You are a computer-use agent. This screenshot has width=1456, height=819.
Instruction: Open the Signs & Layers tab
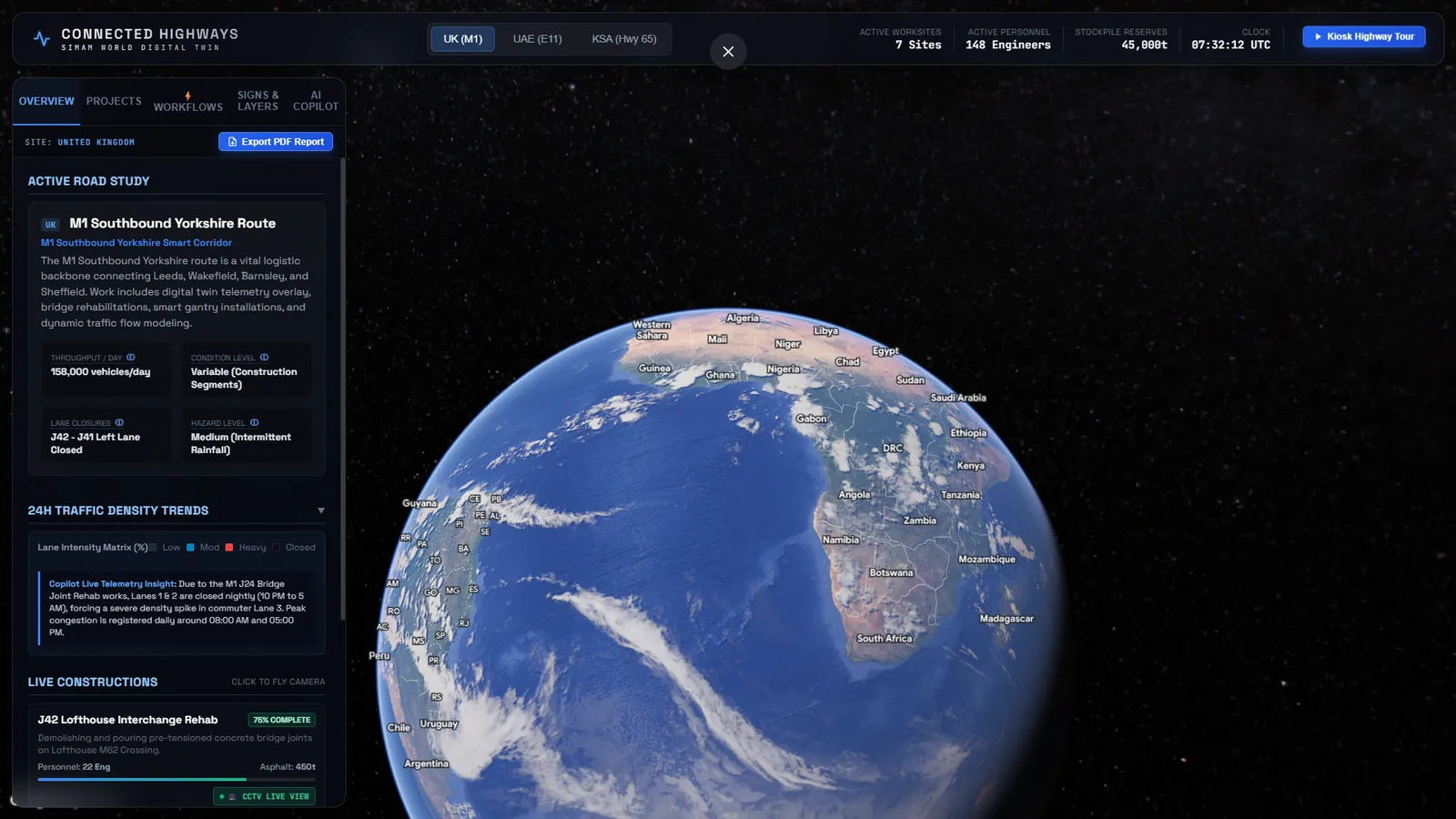click(x=258, y=101)
